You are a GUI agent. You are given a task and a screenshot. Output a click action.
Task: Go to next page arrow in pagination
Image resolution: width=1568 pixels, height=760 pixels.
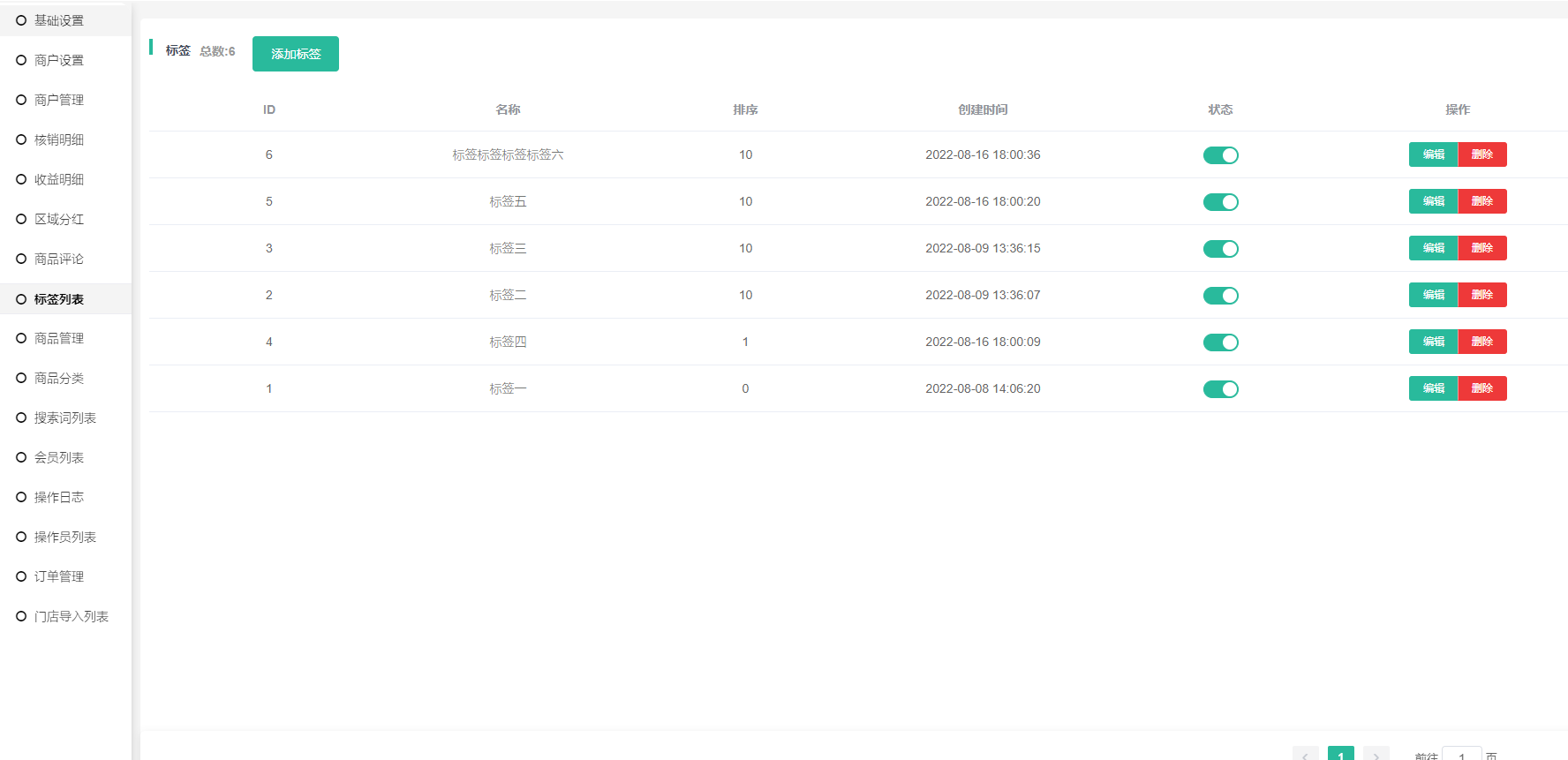1376,755
